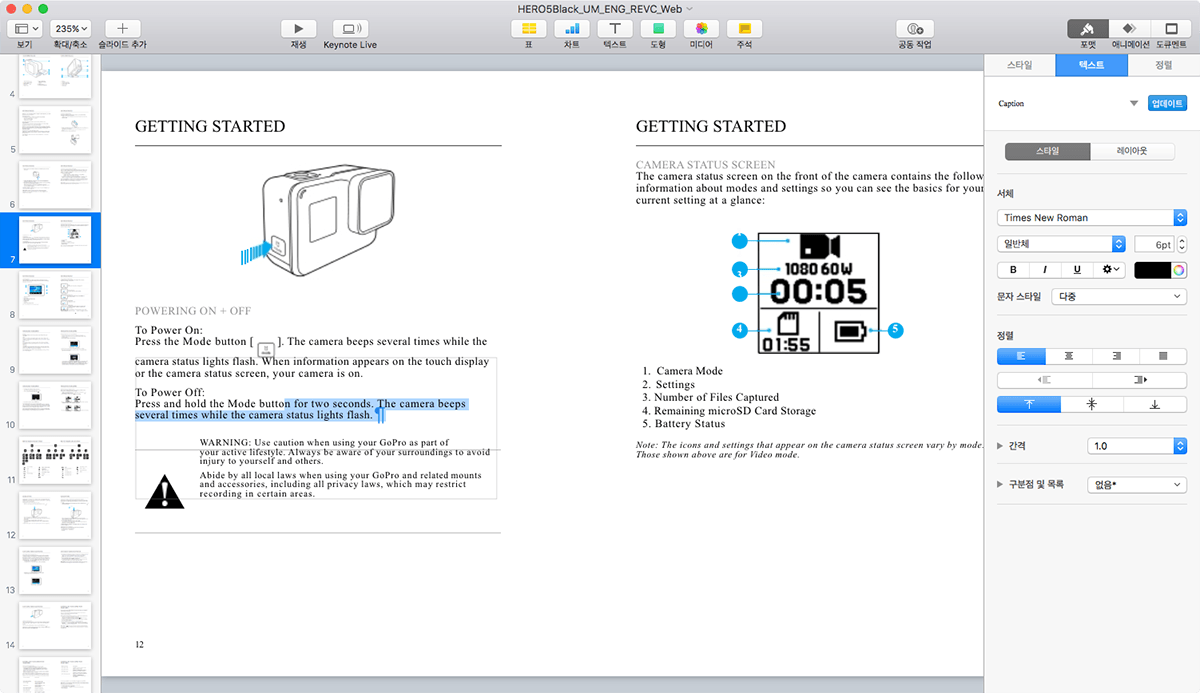The height and width of the screenshot is (693, 1200).
Task: Click the 업데이트 style update button
Action: [x=1167, y=103]
